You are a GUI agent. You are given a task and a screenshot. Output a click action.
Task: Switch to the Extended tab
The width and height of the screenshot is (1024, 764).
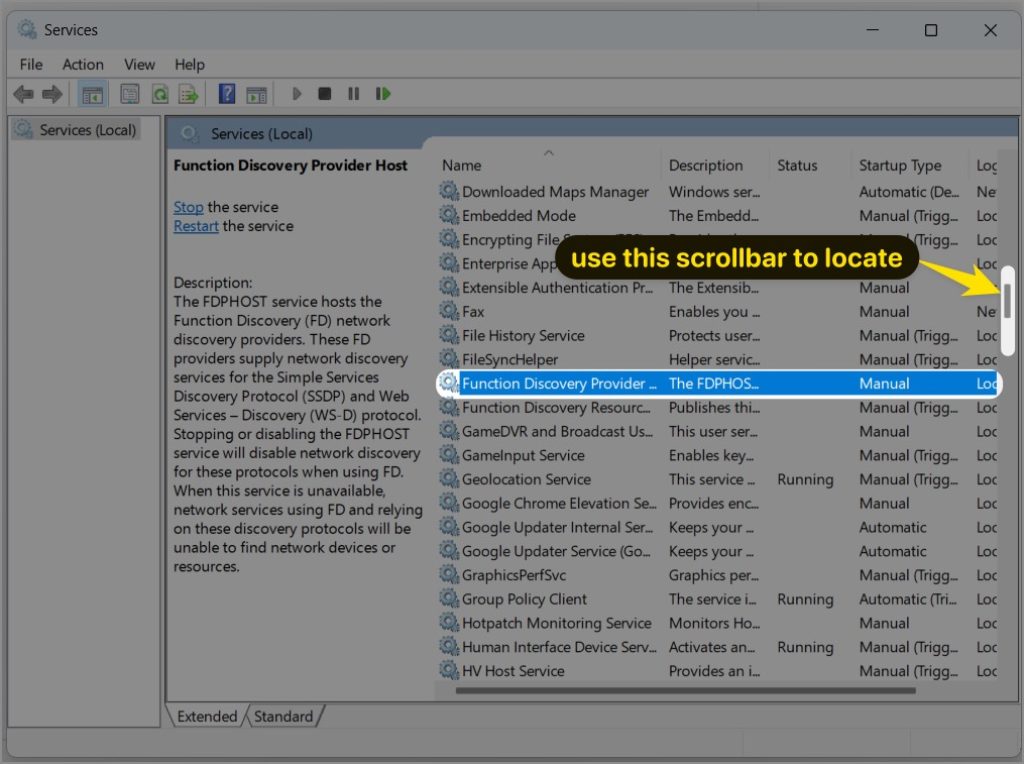pos(207,716)
